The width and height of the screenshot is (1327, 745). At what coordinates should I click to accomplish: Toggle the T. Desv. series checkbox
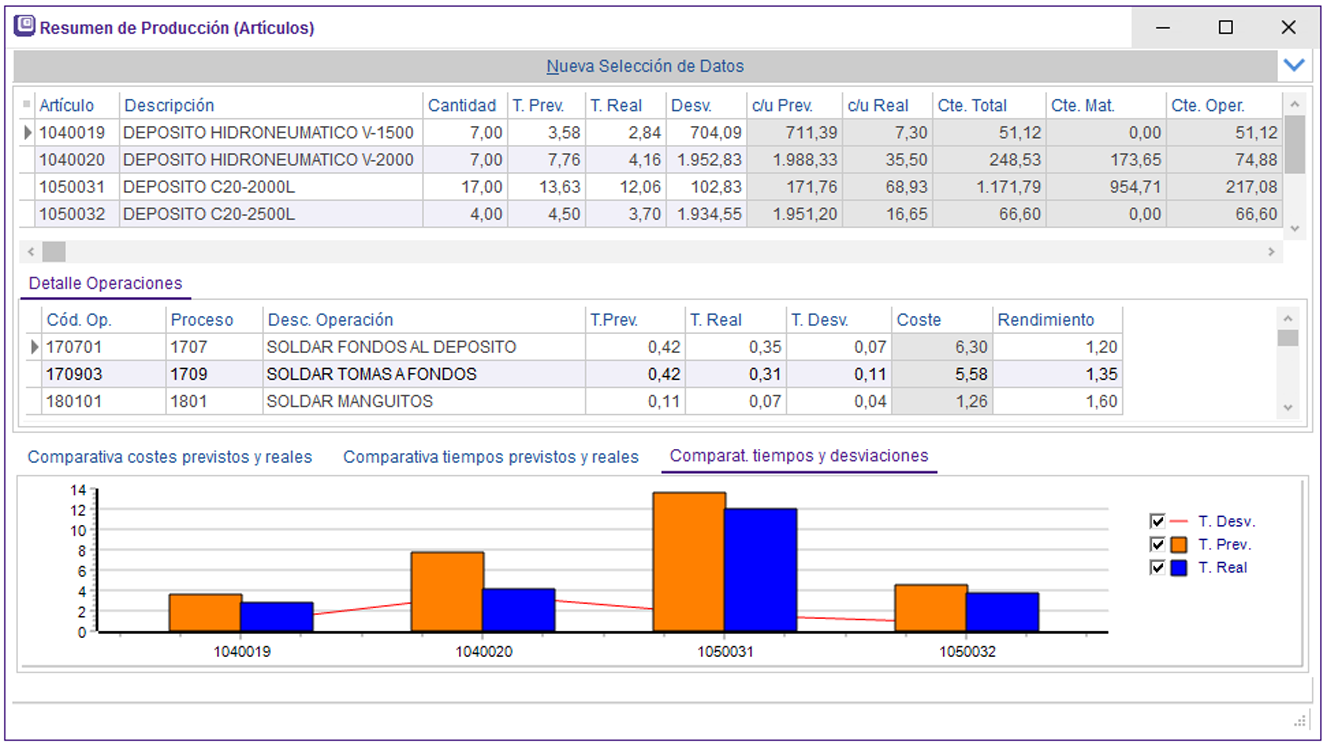[x=1157, y=521]
